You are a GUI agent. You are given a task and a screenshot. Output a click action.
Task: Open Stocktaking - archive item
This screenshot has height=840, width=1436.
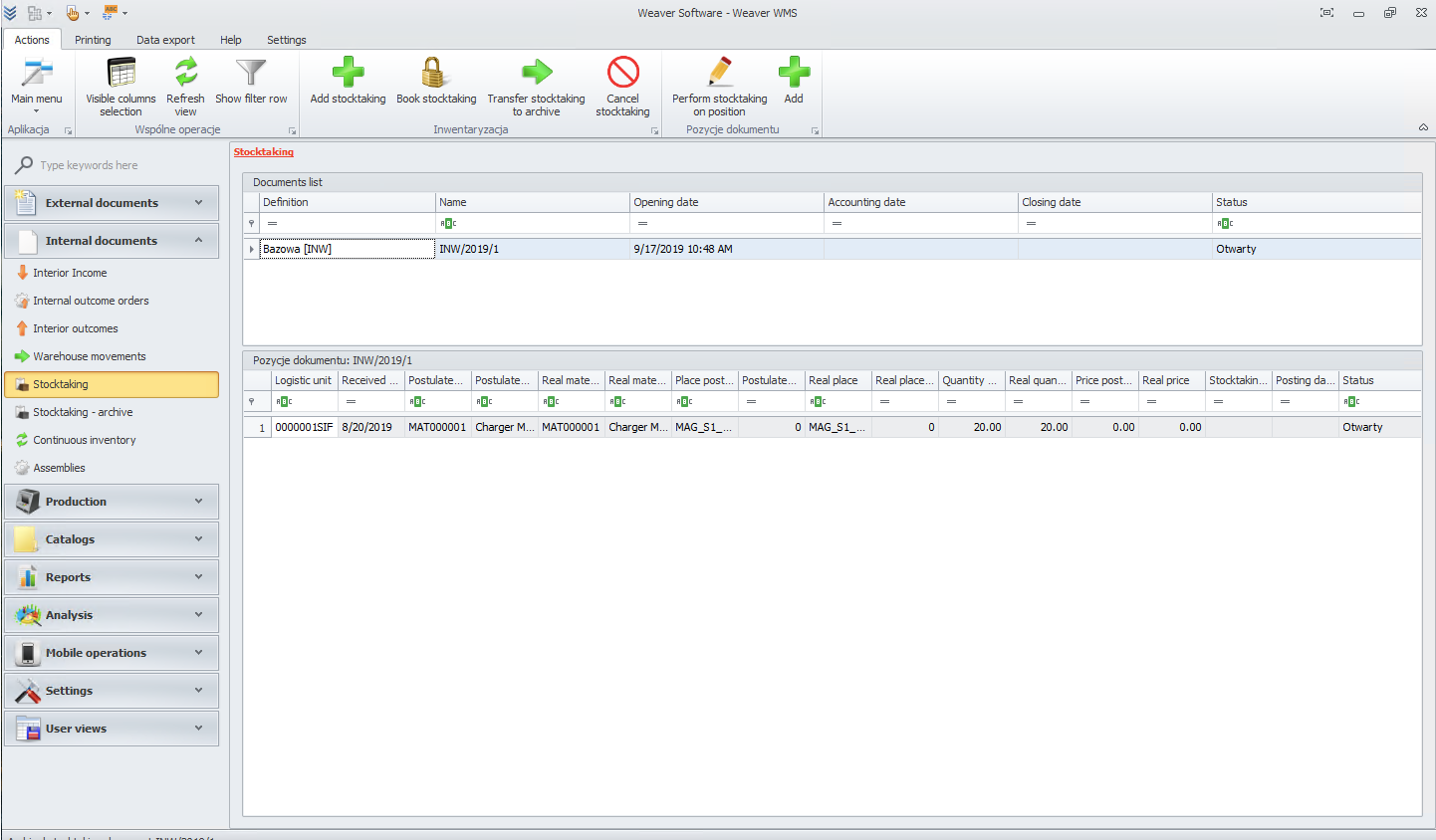click(x=83, y=412)
